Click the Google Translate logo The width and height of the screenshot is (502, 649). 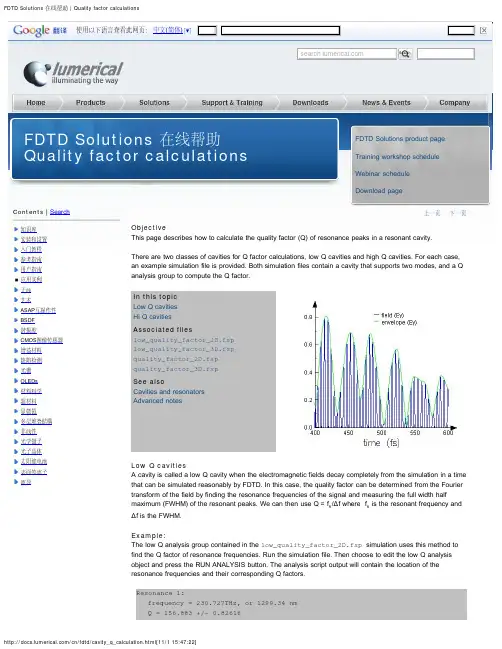tap(40, 31)
